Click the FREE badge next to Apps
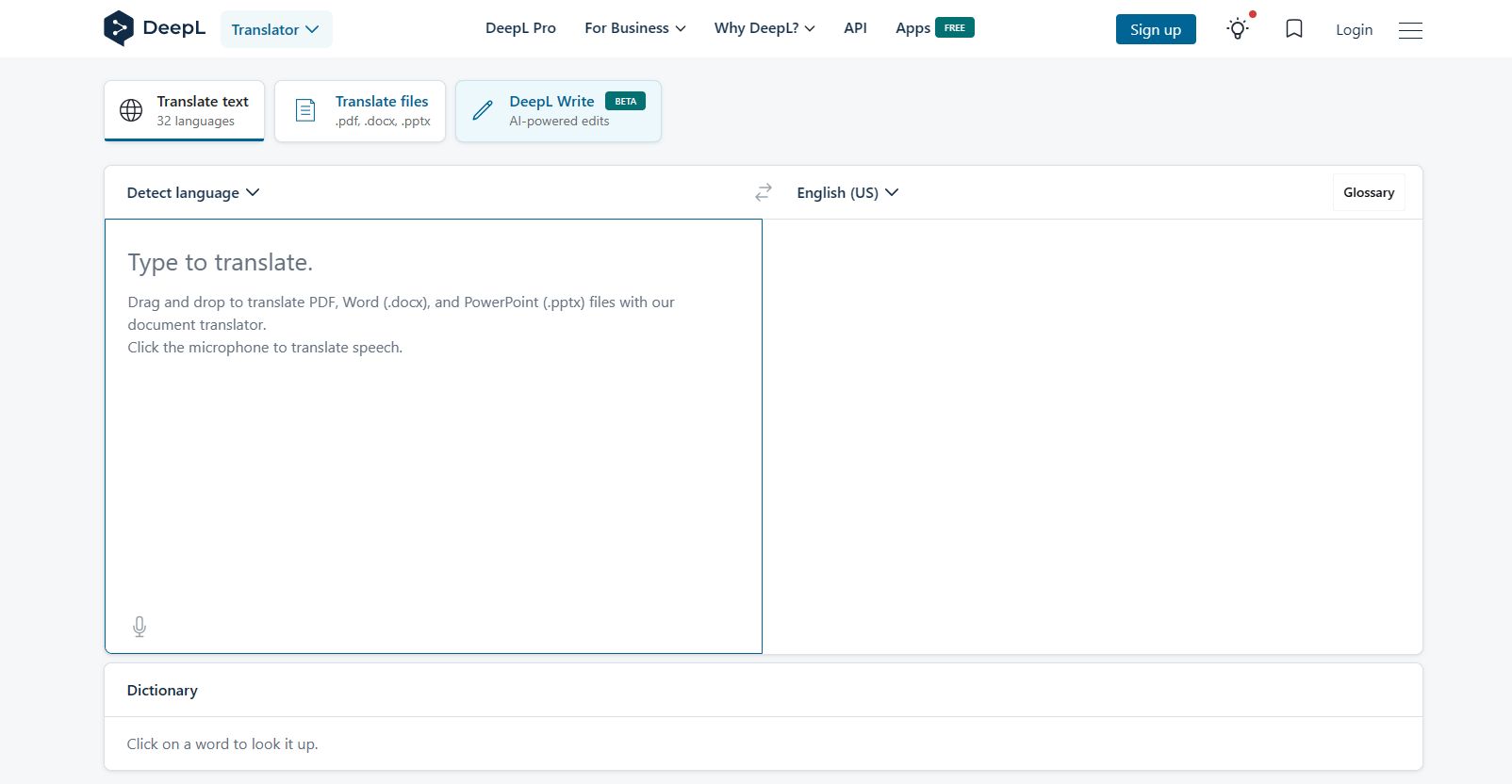1512x784 pixels. pyautogui.click(x=955, y=28)
